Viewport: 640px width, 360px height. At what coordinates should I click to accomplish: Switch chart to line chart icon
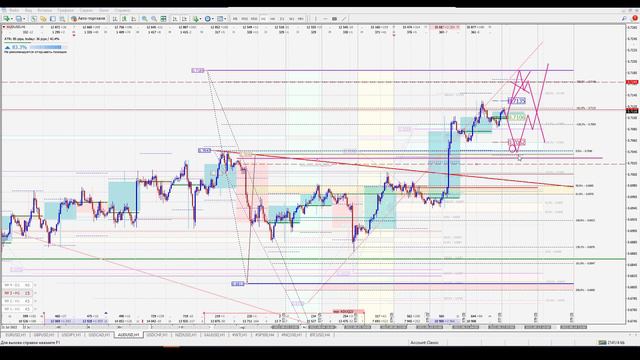tap(133, 19)
